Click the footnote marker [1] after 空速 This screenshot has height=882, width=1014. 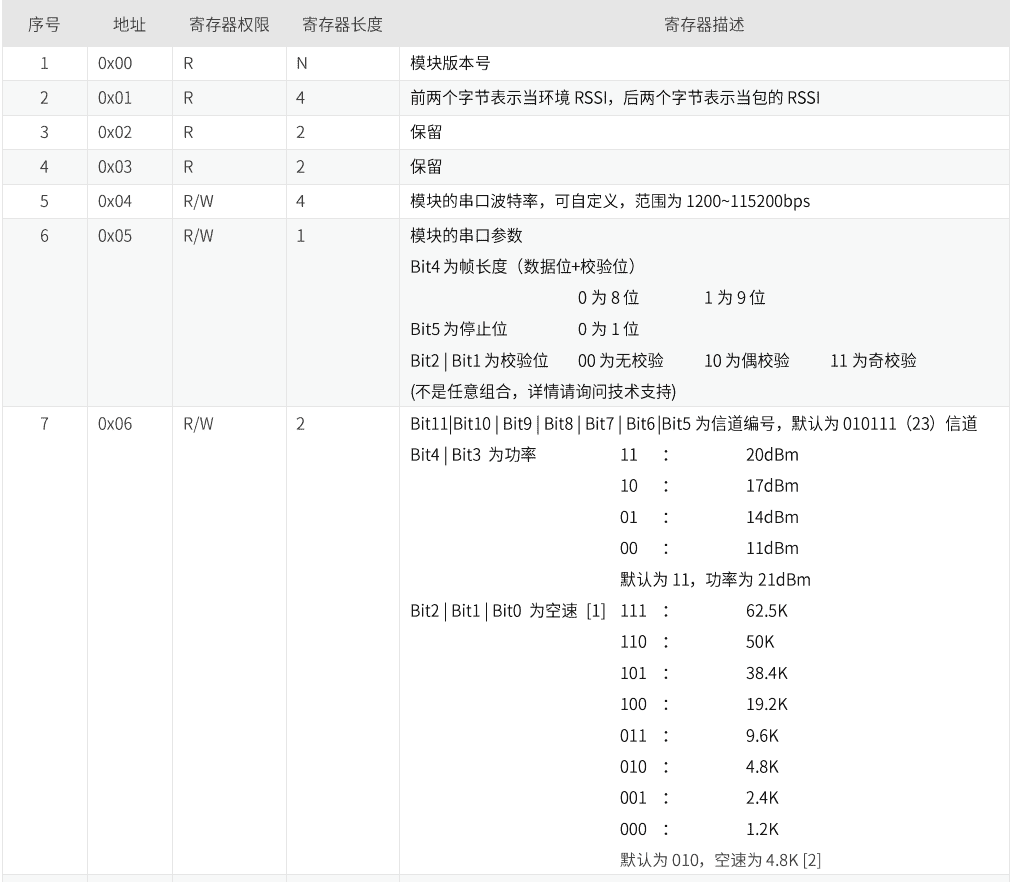click(x=594, y=610)
